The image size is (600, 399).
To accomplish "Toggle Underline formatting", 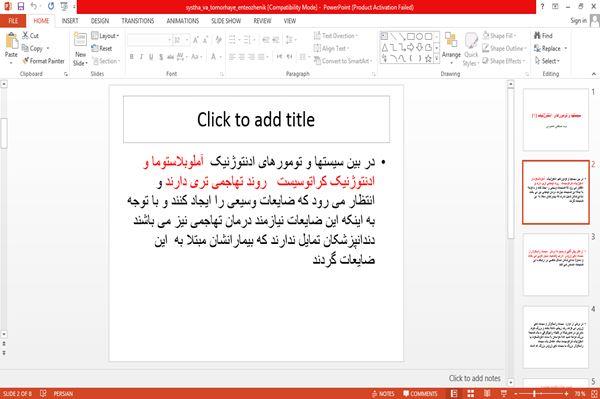I will (x=151, y=57).
